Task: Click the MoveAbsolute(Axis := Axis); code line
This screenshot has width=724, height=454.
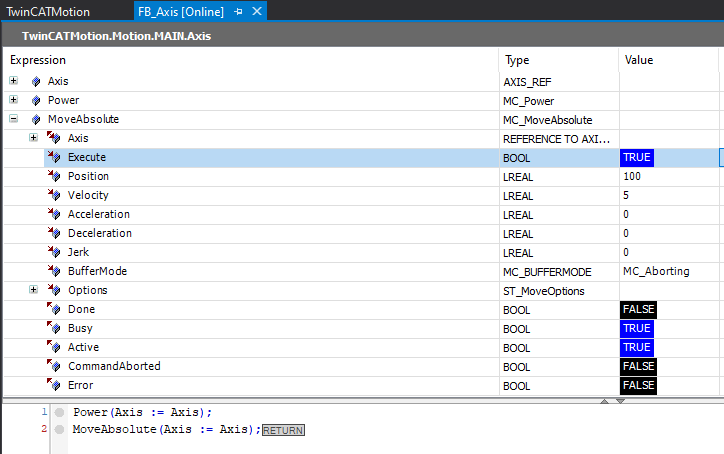Action: 167,430
